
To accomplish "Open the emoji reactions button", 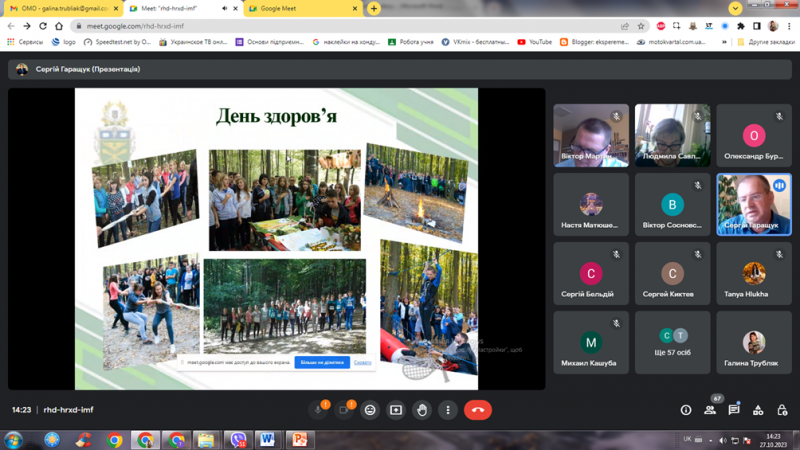I will point(370,410).
